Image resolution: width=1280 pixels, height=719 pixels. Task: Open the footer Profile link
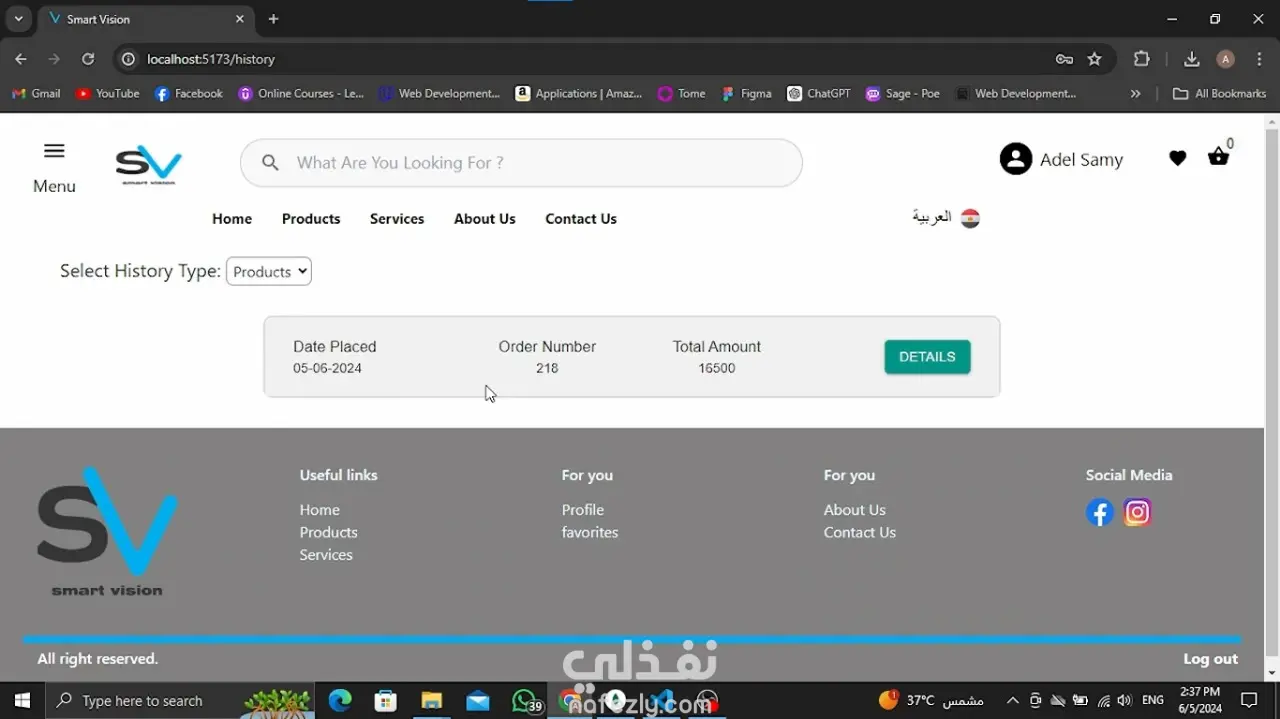point(583,510)
